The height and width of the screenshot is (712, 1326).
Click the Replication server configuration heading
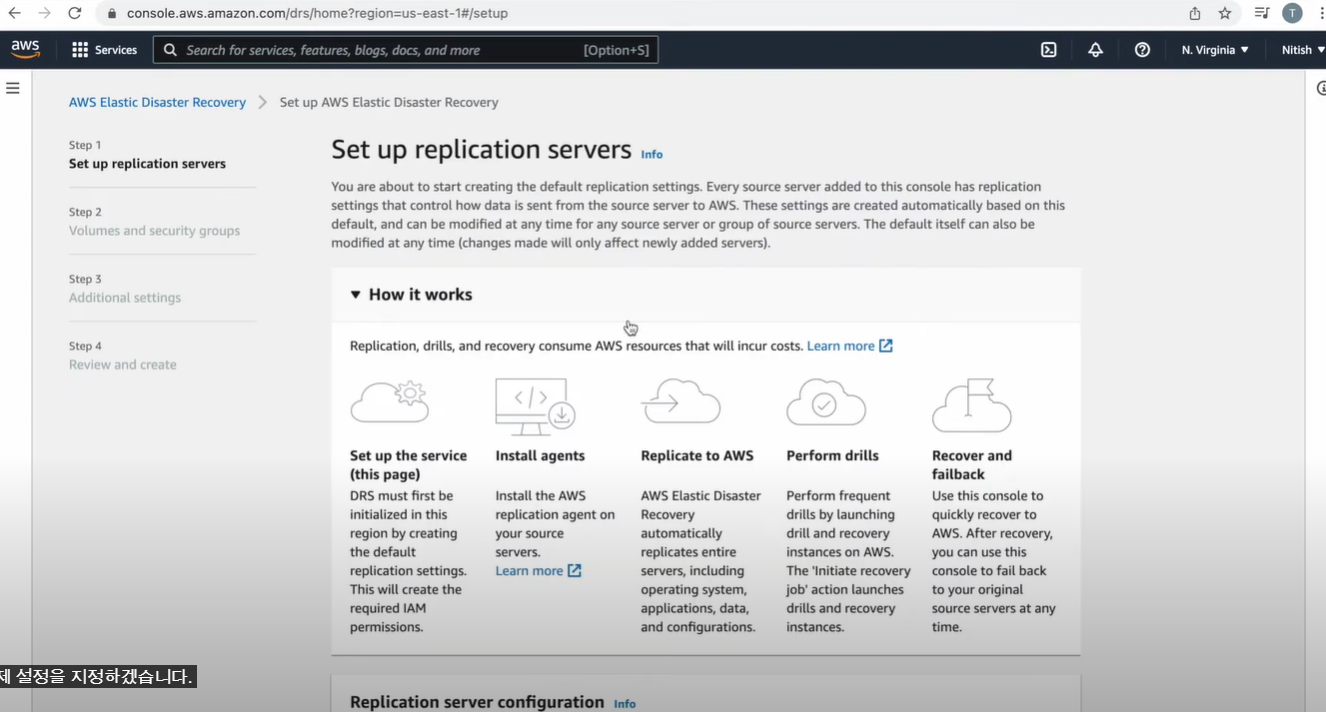tap(477, 702)
